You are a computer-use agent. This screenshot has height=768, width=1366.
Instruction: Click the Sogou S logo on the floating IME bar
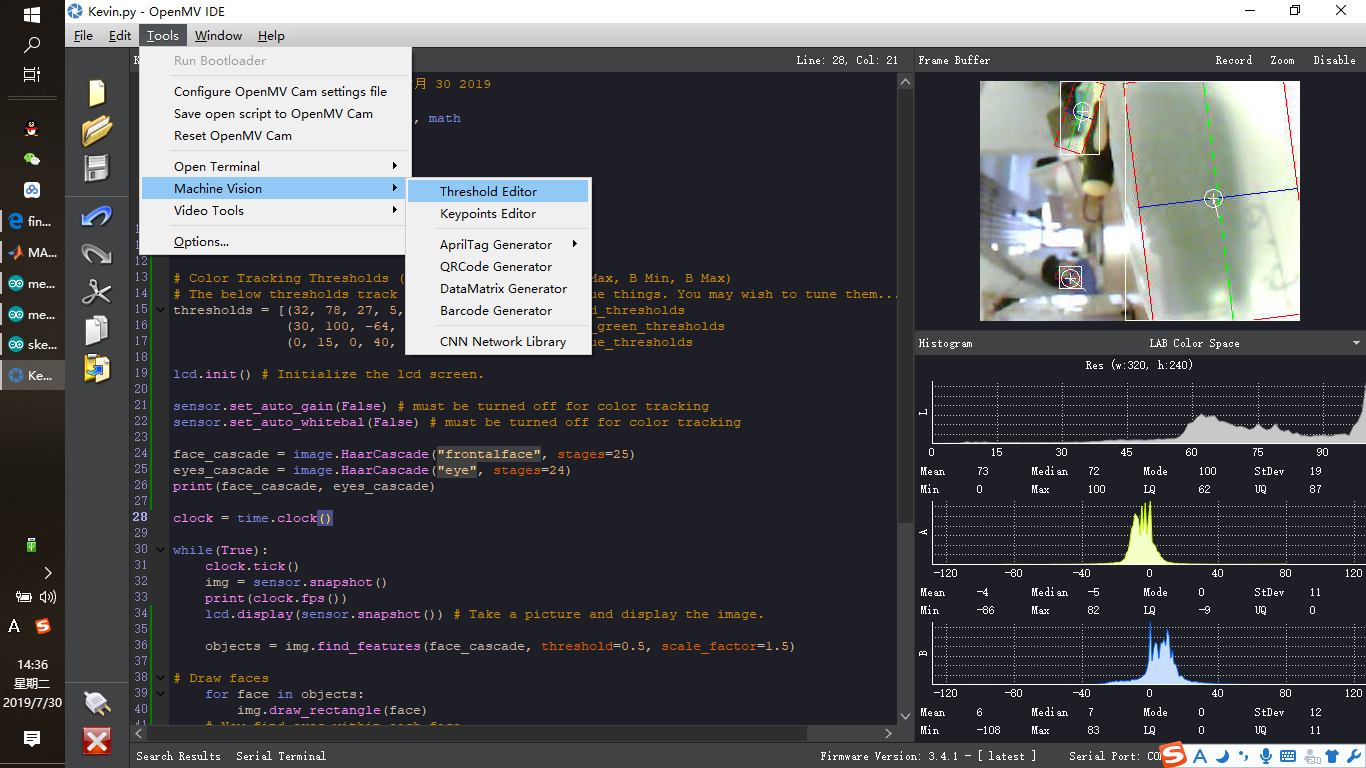coord(1174,755)
